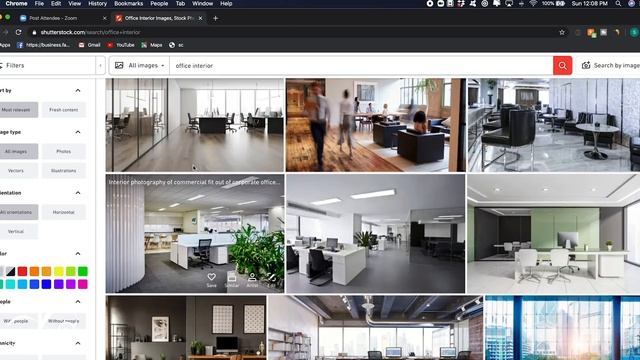The height and width of the screenshot is (360, 640).
Task: Choose Horizontal orientation filter
Action: pos(64,212)
